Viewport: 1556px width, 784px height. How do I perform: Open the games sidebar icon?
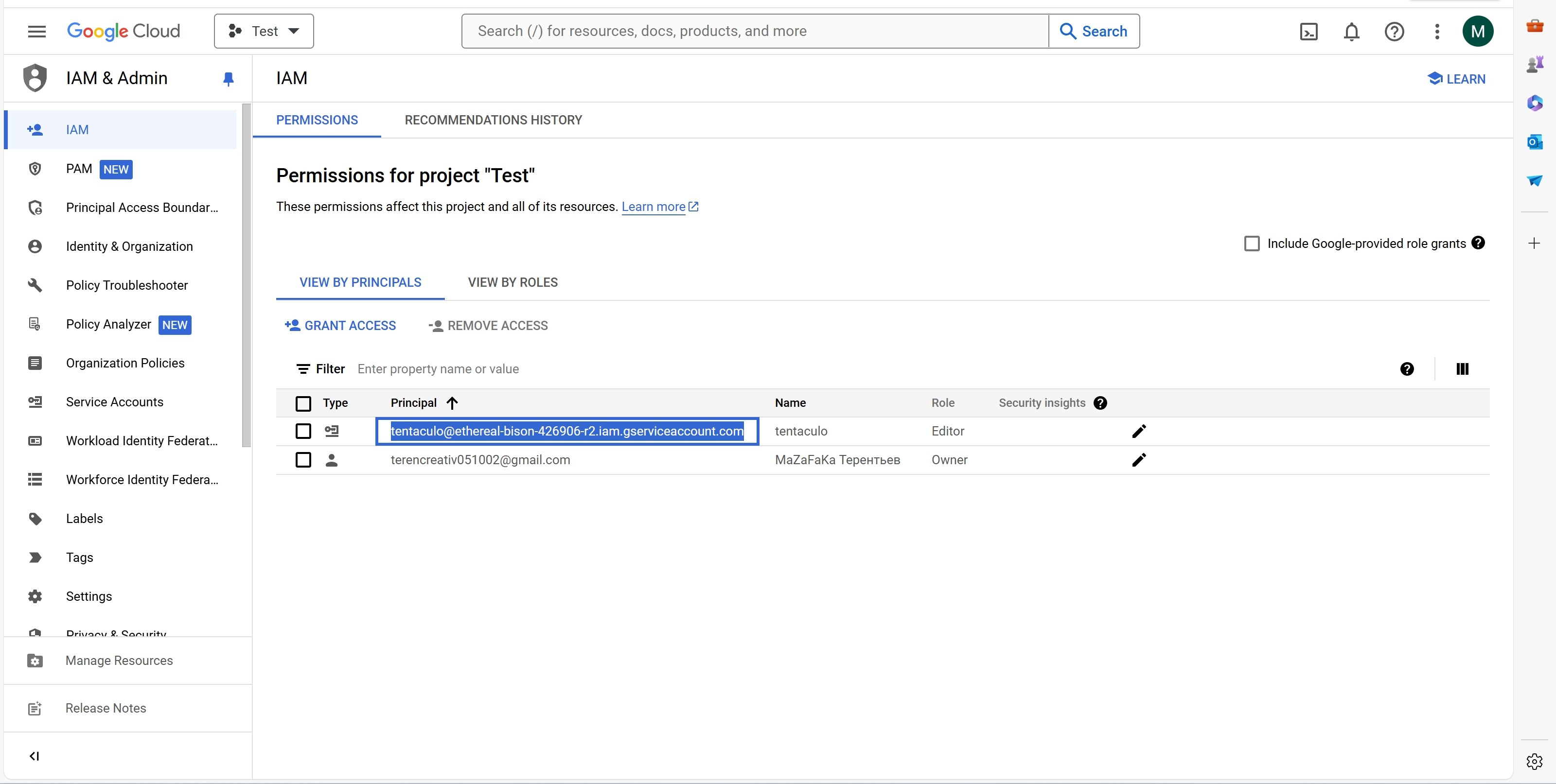[1534, 64]
